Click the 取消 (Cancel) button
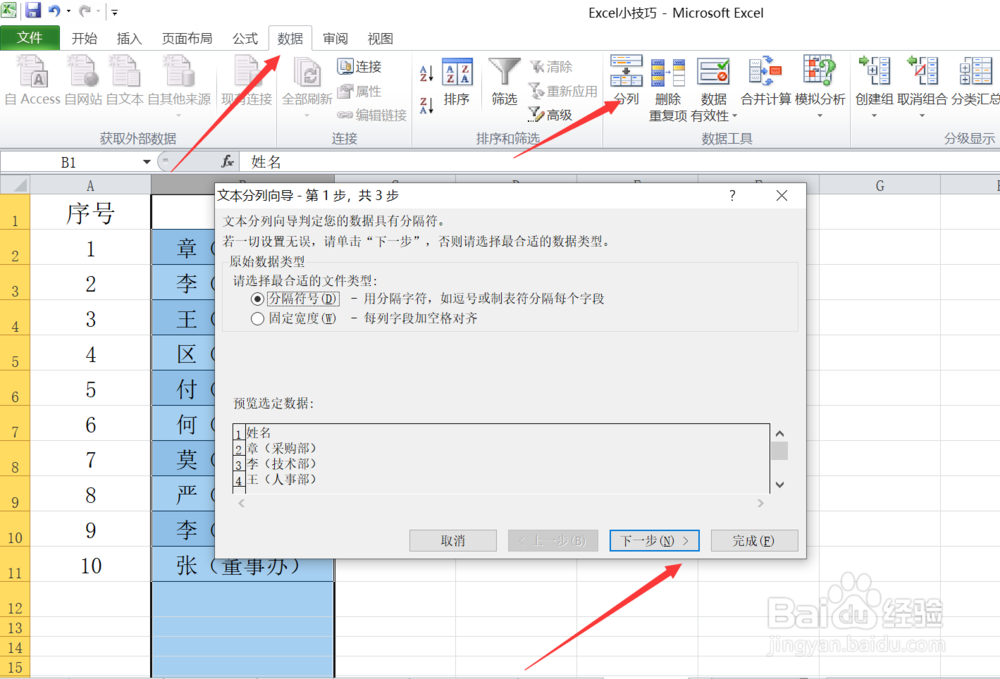This screenshot has height=679, width=1000. pyautogui.click(x=453, y=541)
